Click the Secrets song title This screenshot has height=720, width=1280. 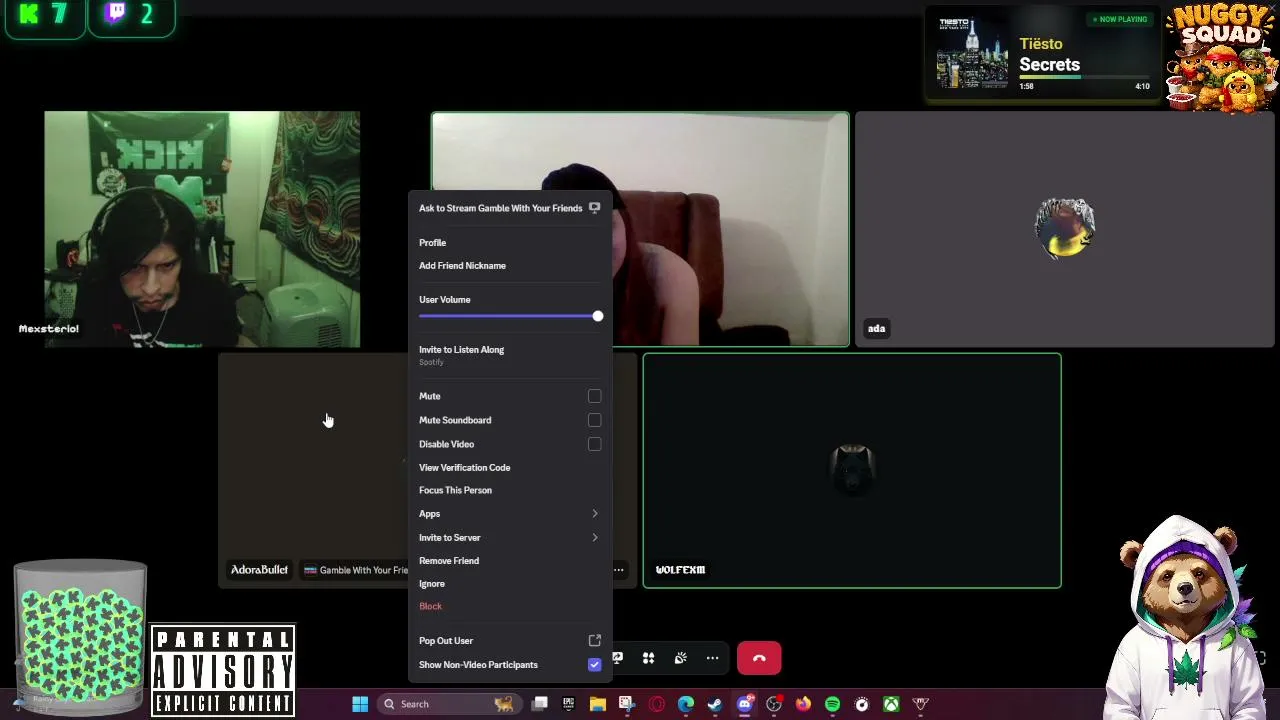click(x=1049, y=65)
